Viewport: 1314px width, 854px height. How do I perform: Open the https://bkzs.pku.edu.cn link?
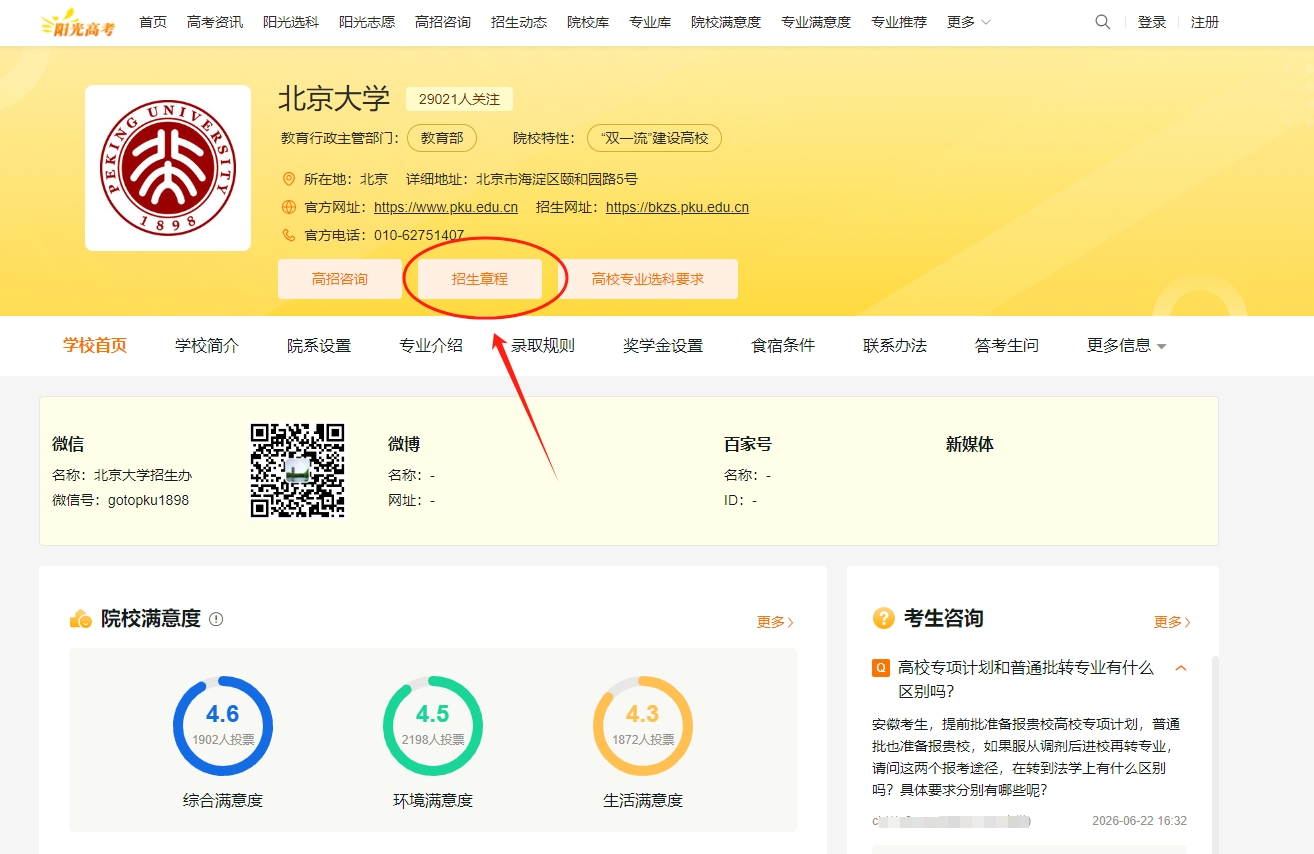[x=677, y=208]
